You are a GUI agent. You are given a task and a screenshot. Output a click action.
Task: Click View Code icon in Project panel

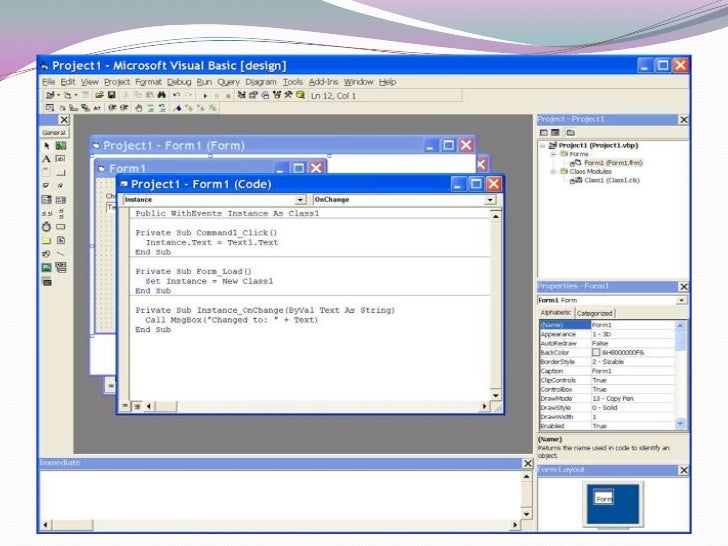coord(544,133)
